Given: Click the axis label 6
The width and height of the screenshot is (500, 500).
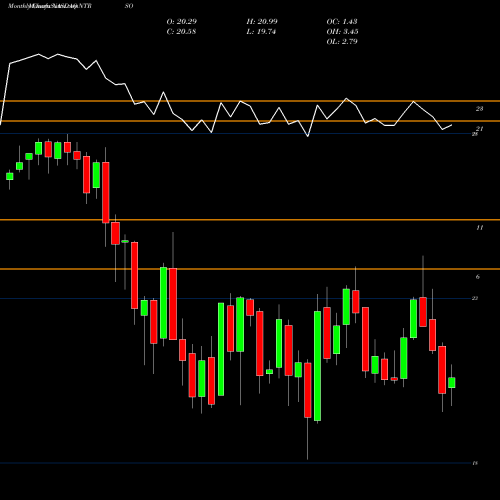Looking at the screenshot, I should 478,277.
